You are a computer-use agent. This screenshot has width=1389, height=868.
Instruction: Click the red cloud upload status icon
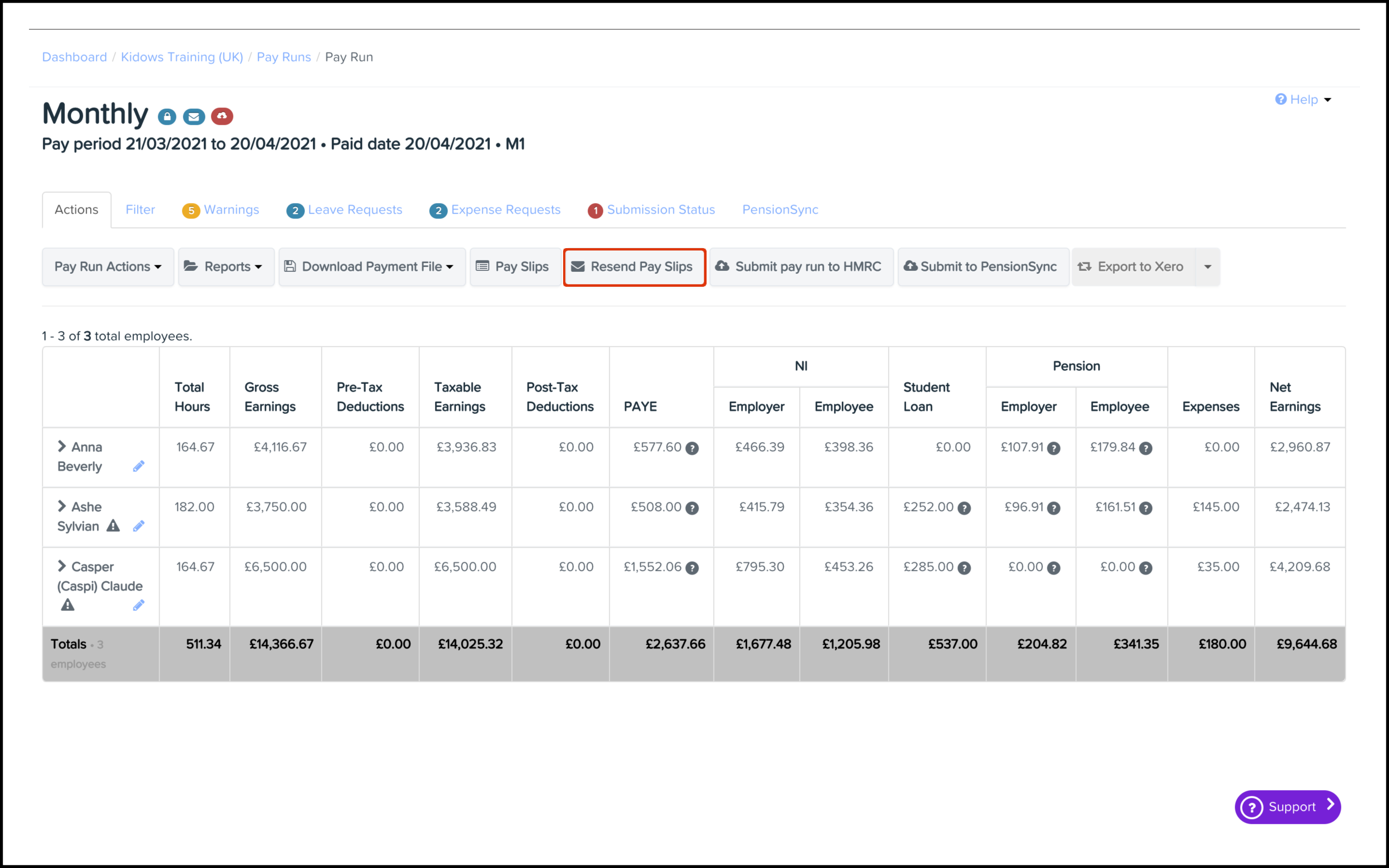222,116
